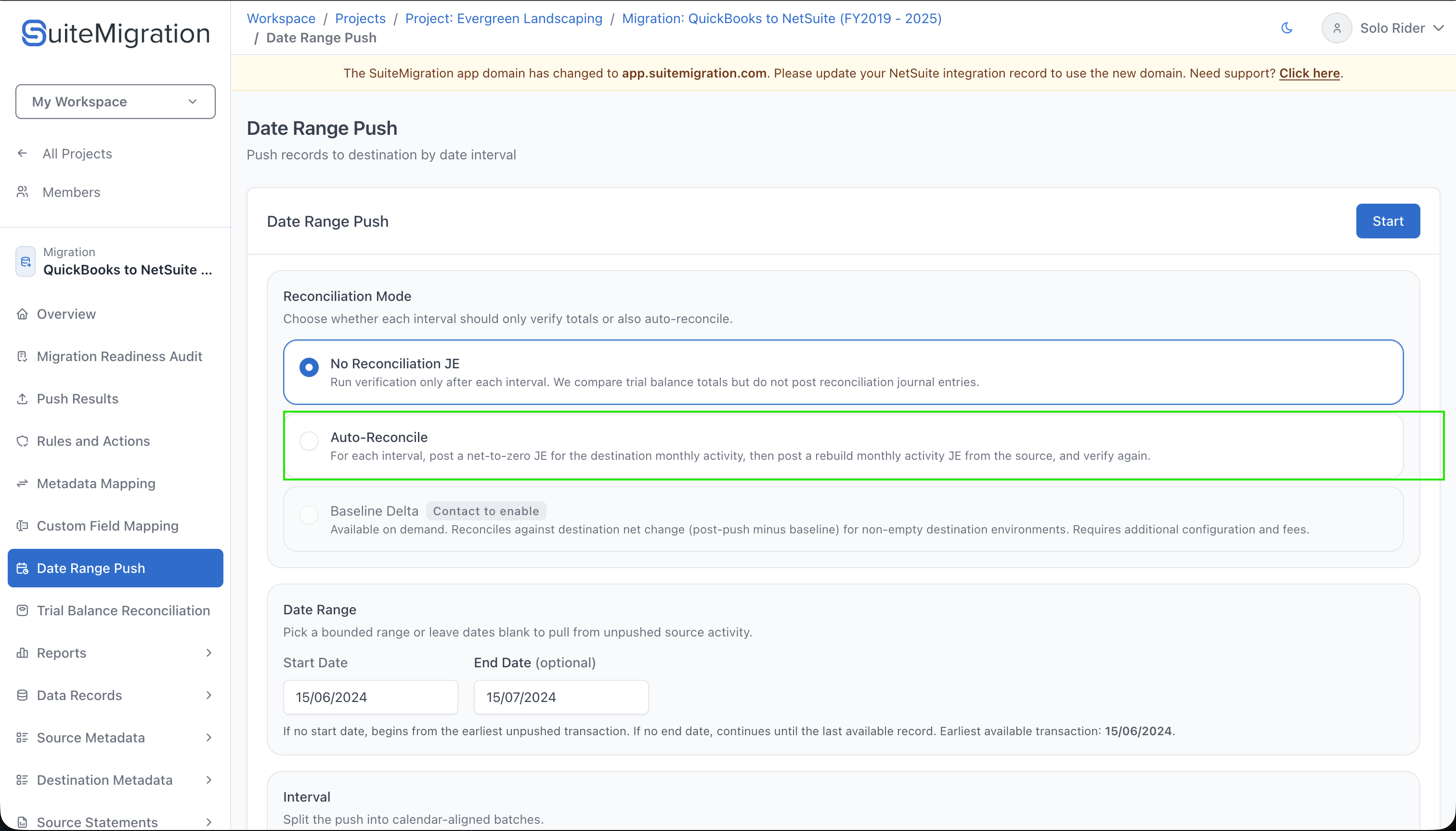Click 'app.suitemigration.com' in the banner
The width and height of the screenshot is (1456, 831).
click(694, 73)
